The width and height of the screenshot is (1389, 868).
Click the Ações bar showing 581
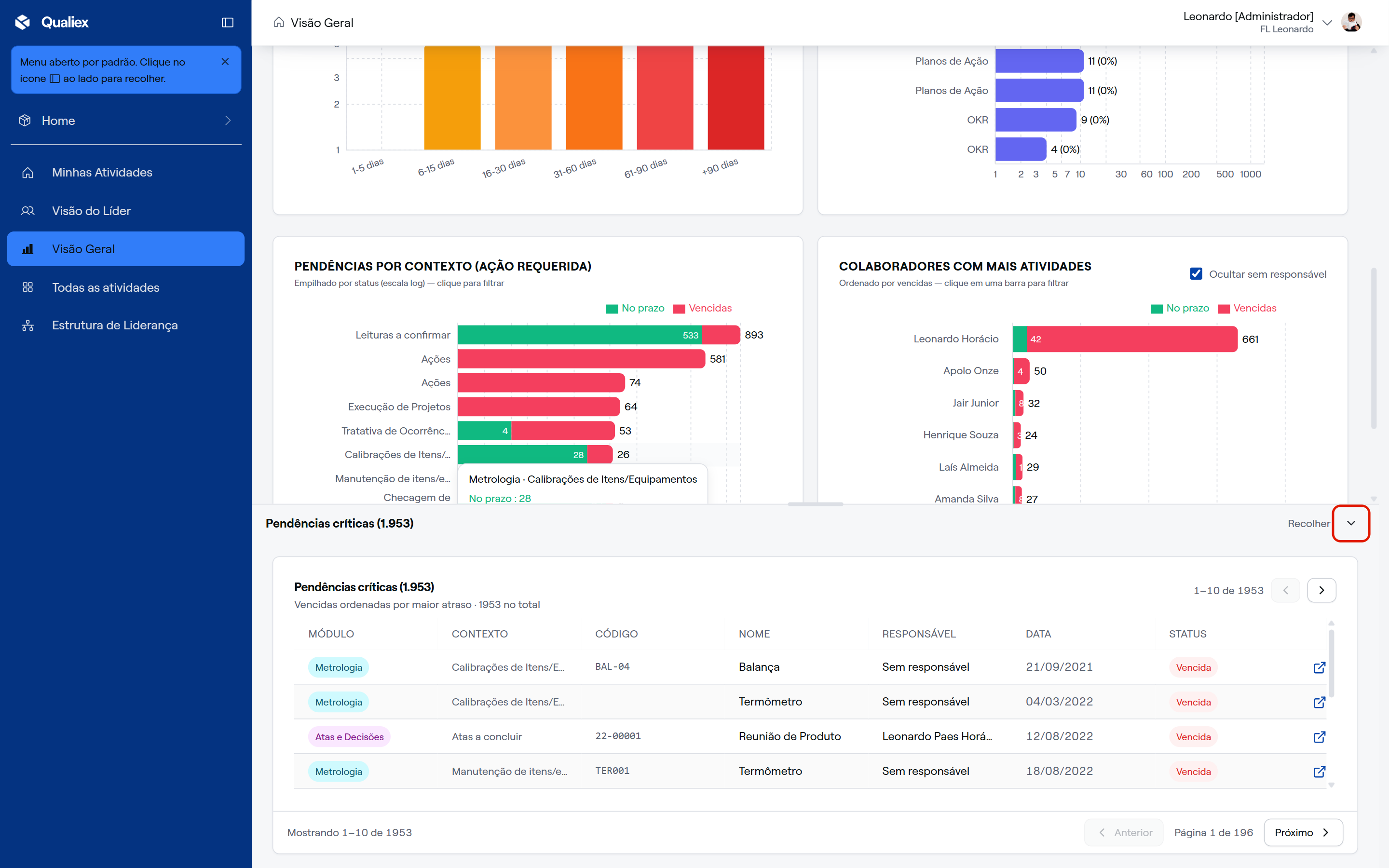click(x=582, y=359)
